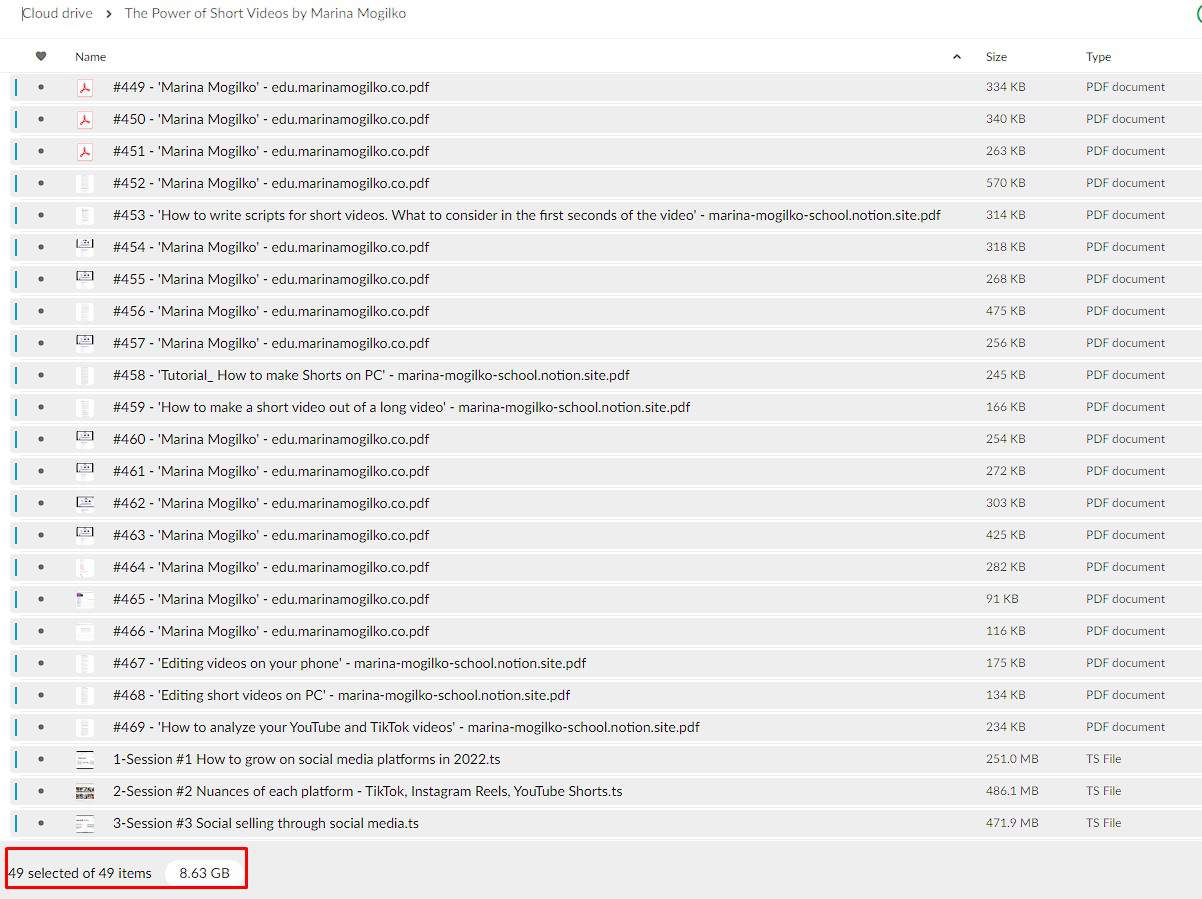Click the heart favorites column header icon
1202x899 pixels.
click(41, 57)
